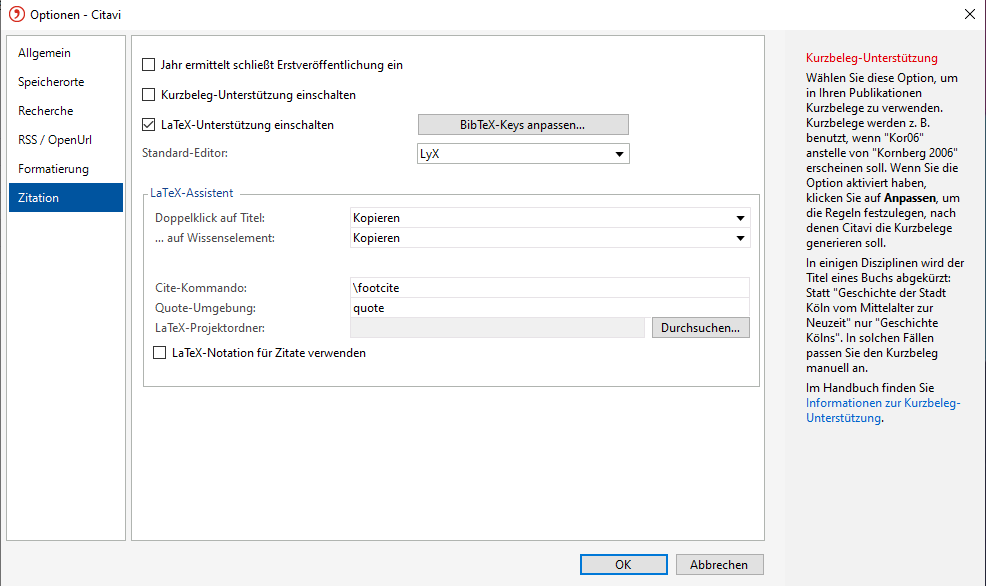Click the 'Cite-Kommando:' label

click(x=201, y=288)
